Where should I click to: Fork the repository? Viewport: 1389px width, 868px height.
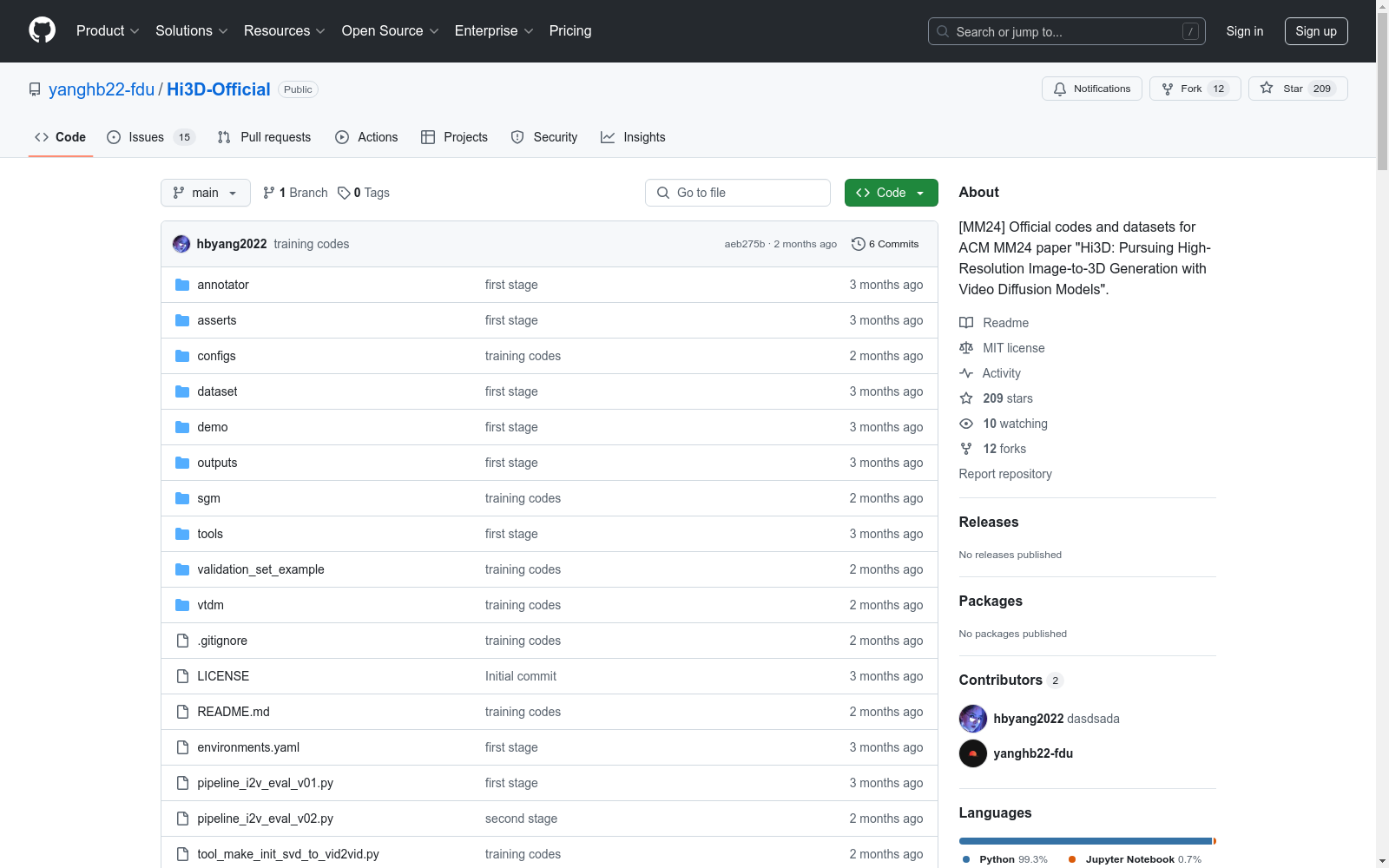(x=1195, y=89)
